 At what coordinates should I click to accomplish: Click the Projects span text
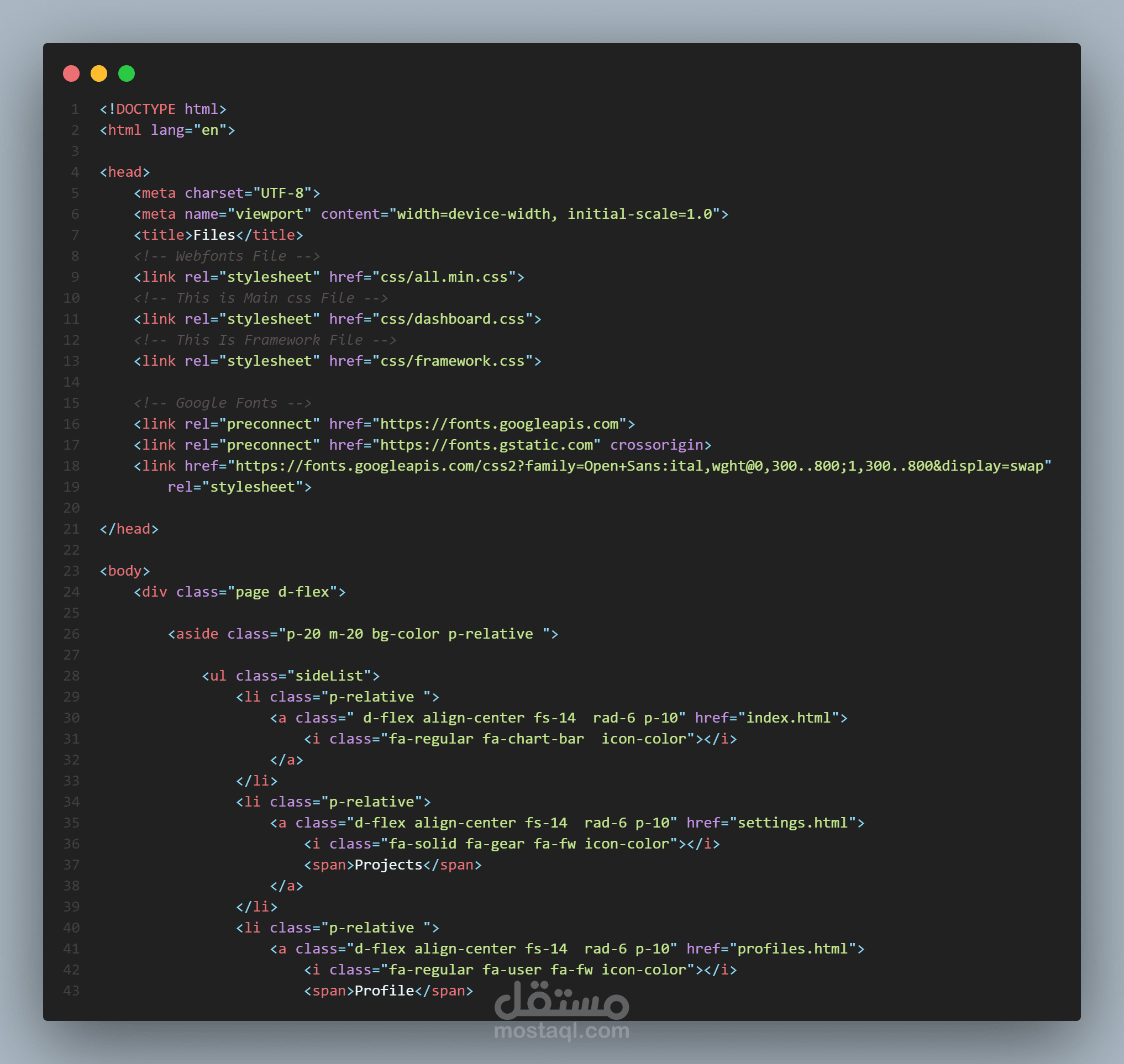tap(388, 865)
